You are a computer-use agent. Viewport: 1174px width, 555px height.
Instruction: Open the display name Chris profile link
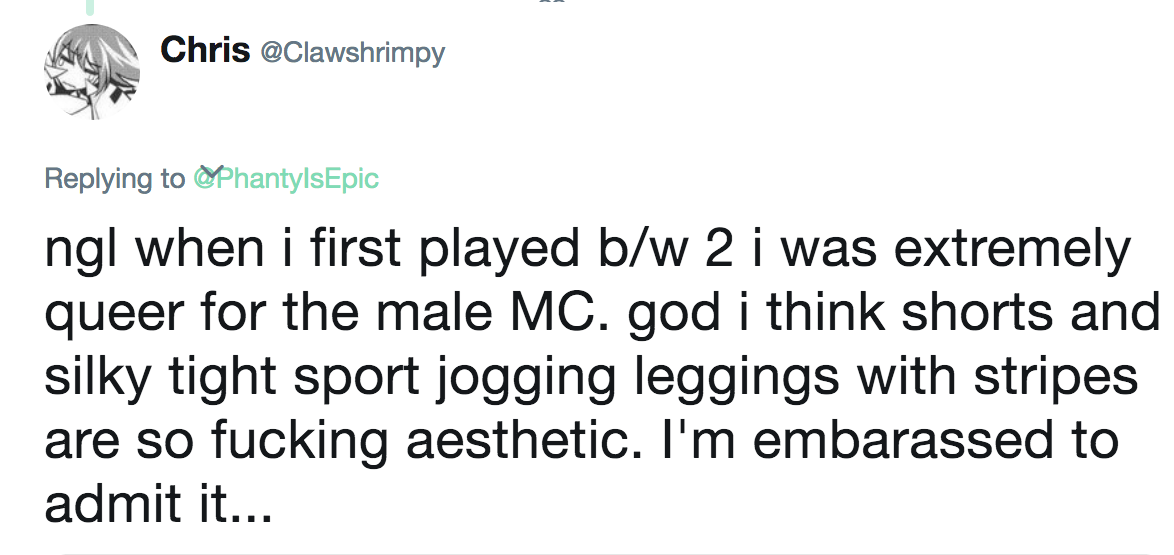204,51
